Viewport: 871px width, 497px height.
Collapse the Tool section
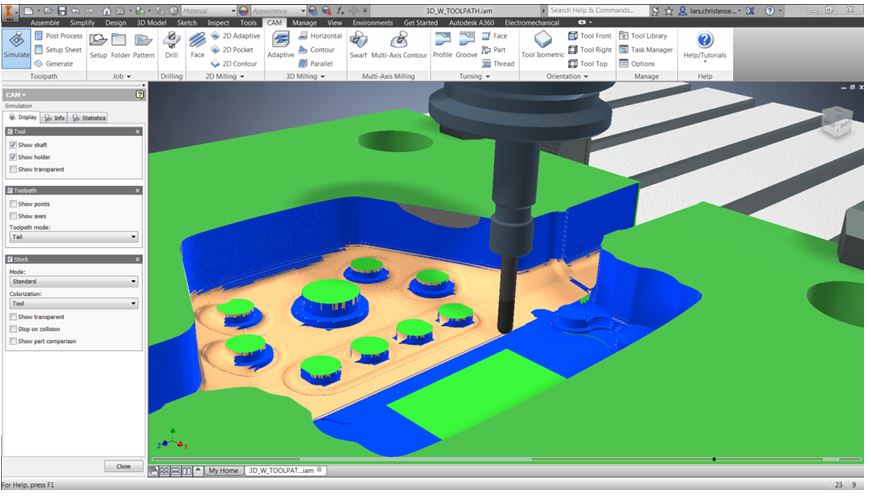pyautogui.click(x=137, y=132)
